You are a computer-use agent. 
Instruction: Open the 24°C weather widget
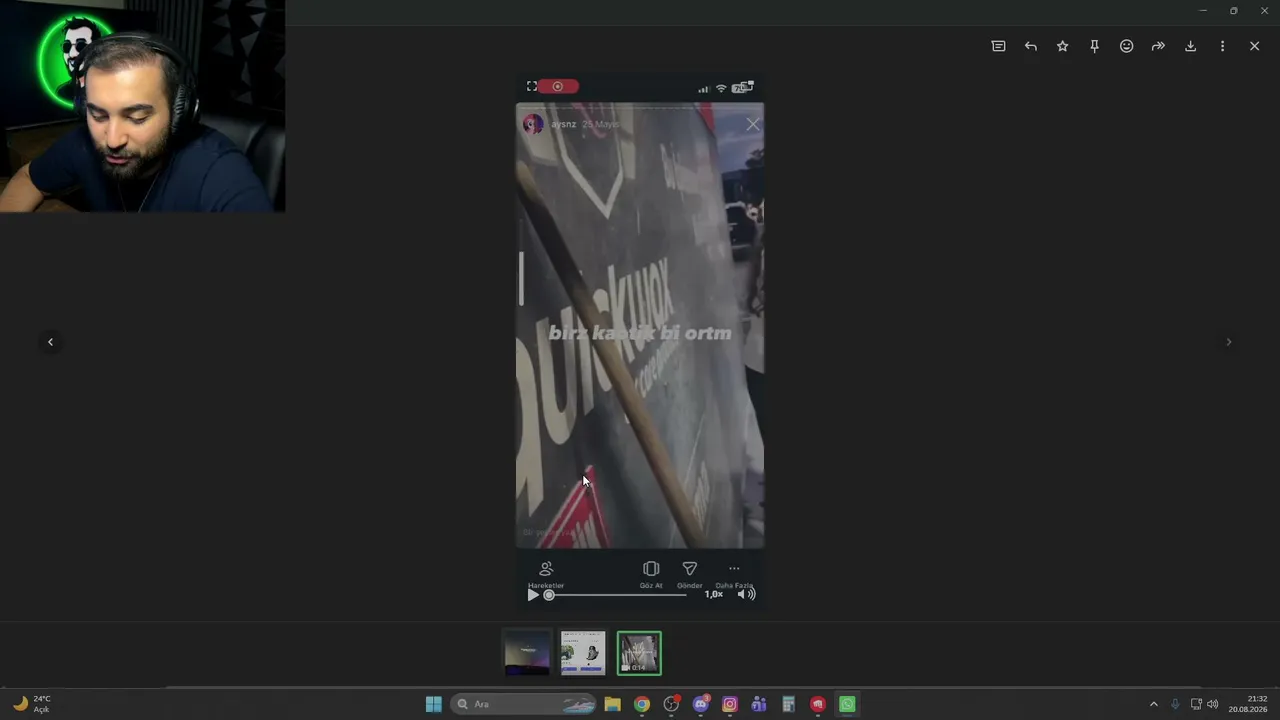click(31, 704)
